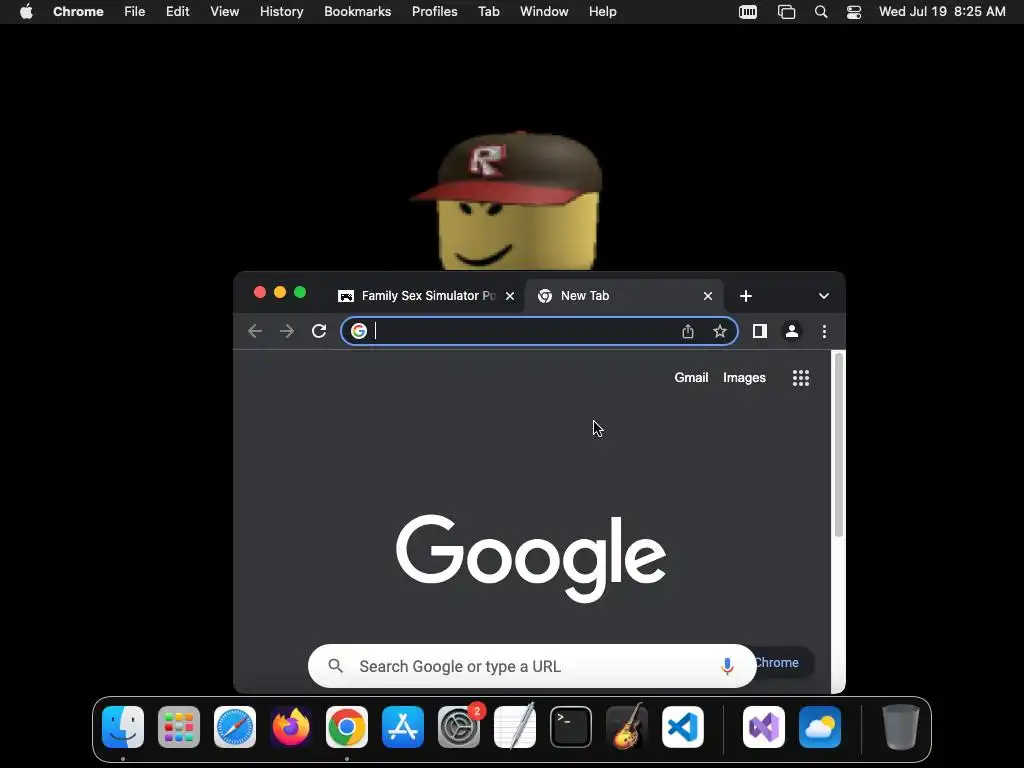1024x768 pixels.
Task: Close the New Tab tab
Action: coord(708,296)
